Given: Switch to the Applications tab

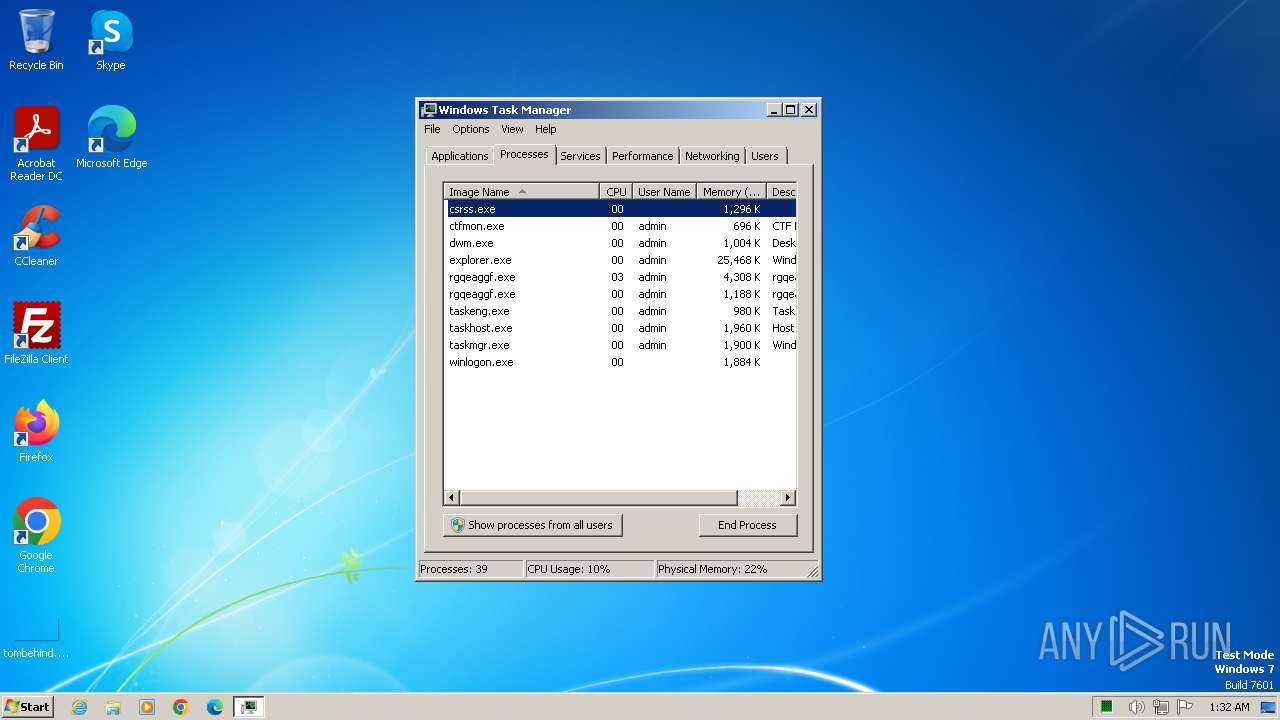Looking at the screenshot, I should [x=460, y=156].
